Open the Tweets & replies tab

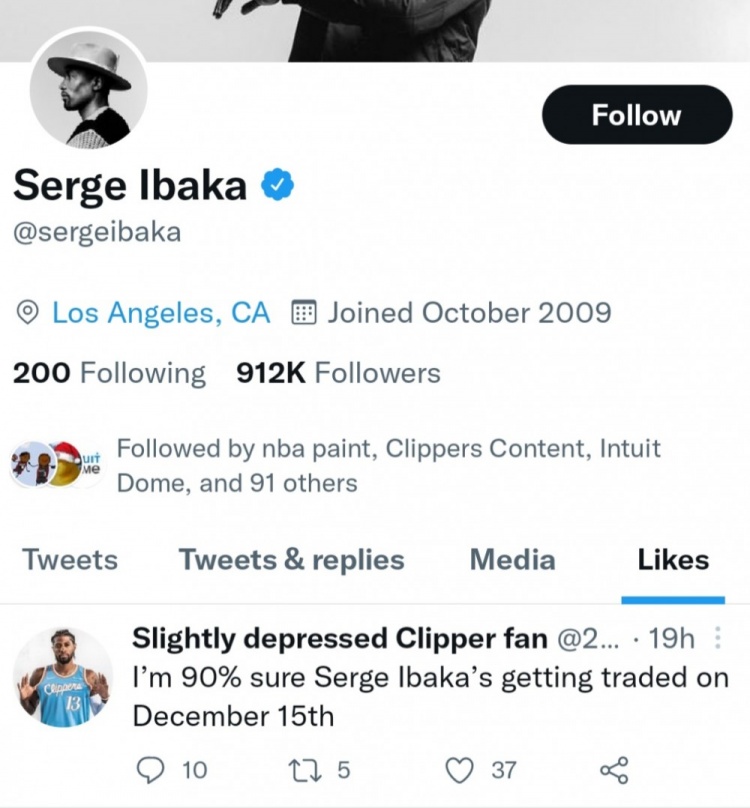click(x=291, y=560)
